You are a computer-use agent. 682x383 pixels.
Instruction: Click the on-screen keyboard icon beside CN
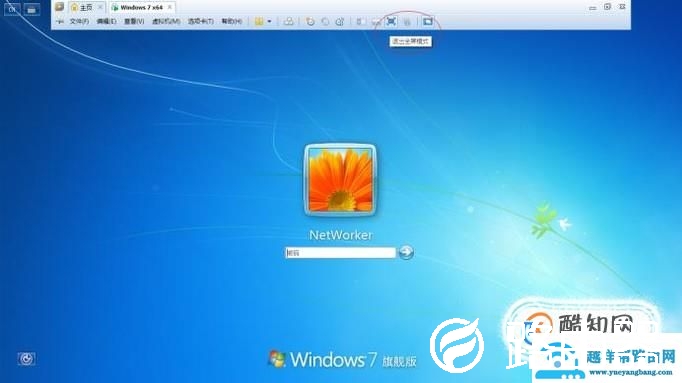tap(31, 9)
